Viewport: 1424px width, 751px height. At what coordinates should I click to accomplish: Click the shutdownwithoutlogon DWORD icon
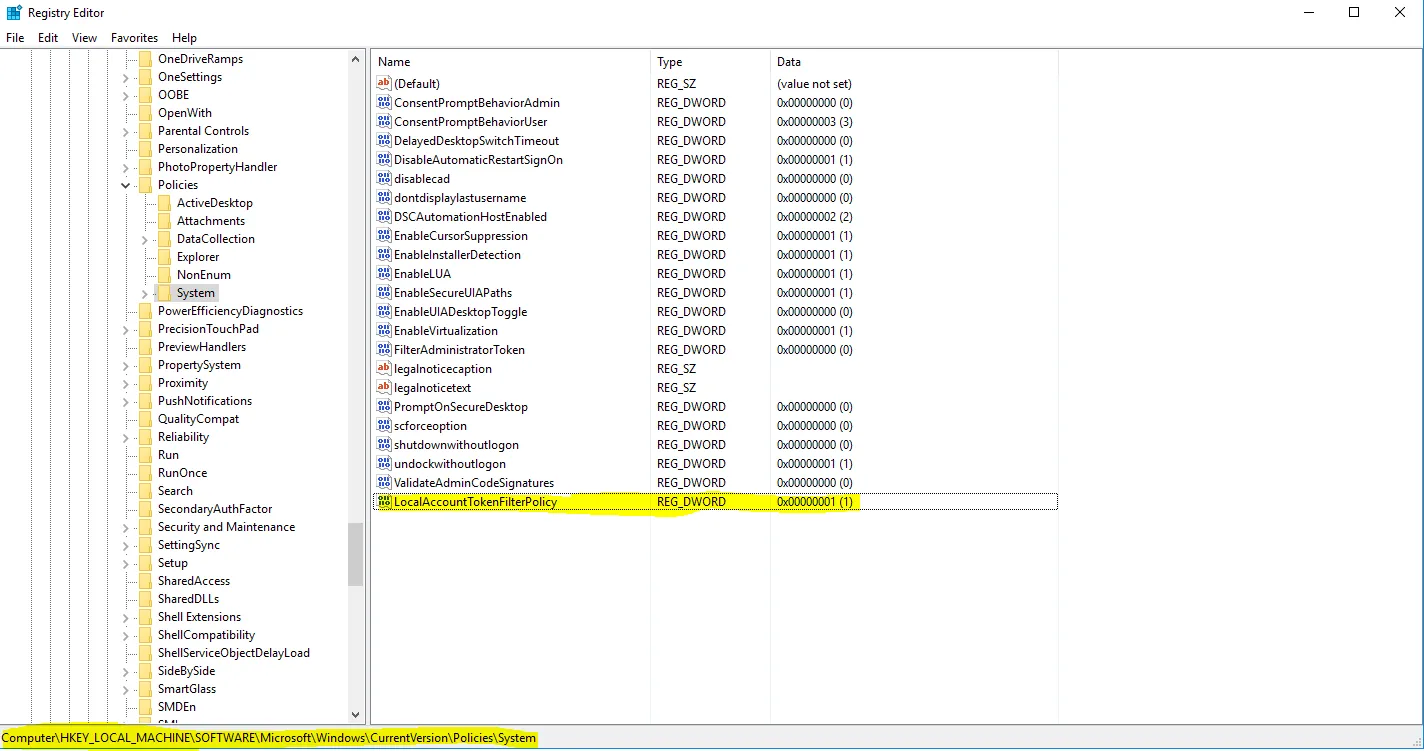(384, 445)
